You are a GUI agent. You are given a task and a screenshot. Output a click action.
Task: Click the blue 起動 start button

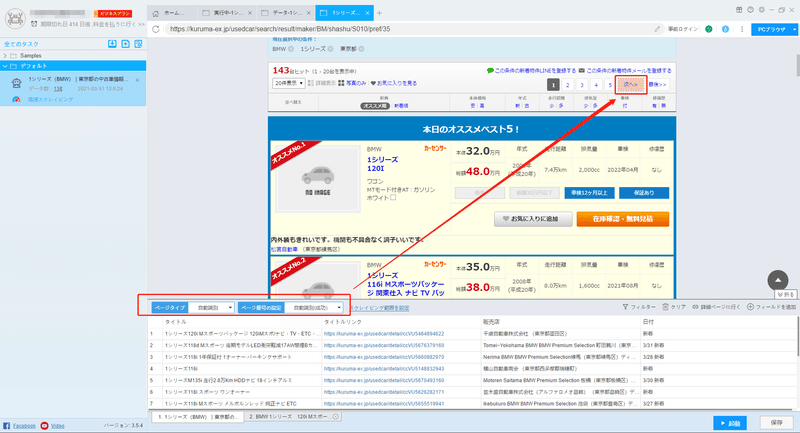pos(730,423)
